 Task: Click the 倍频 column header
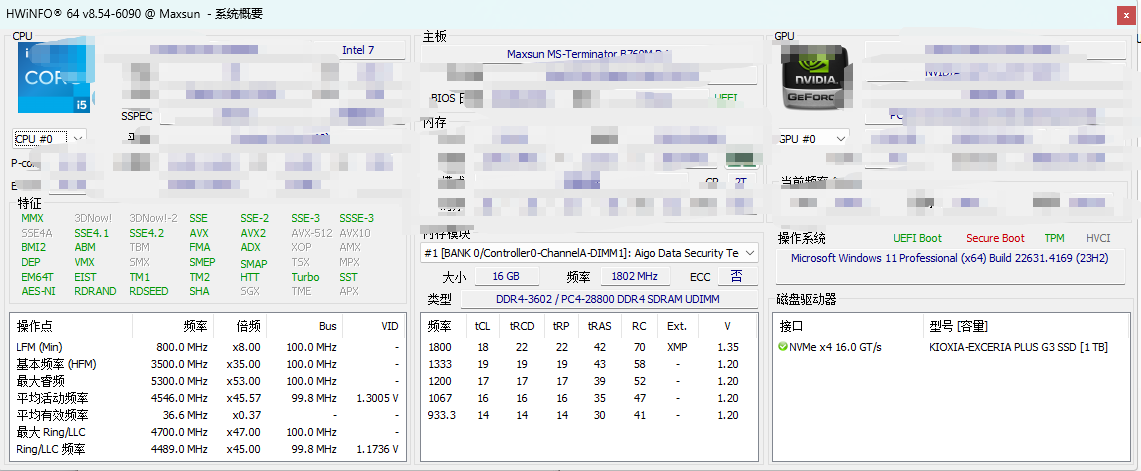(240, 326)
